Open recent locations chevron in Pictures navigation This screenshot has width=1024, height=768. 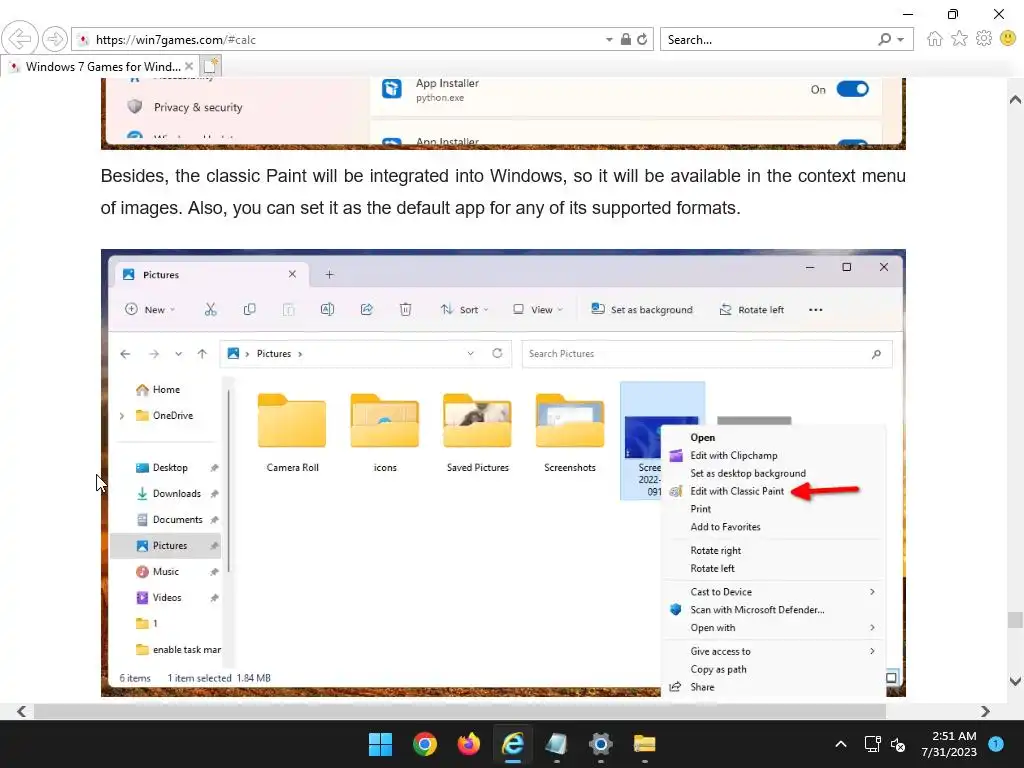(x=178, y=353)
